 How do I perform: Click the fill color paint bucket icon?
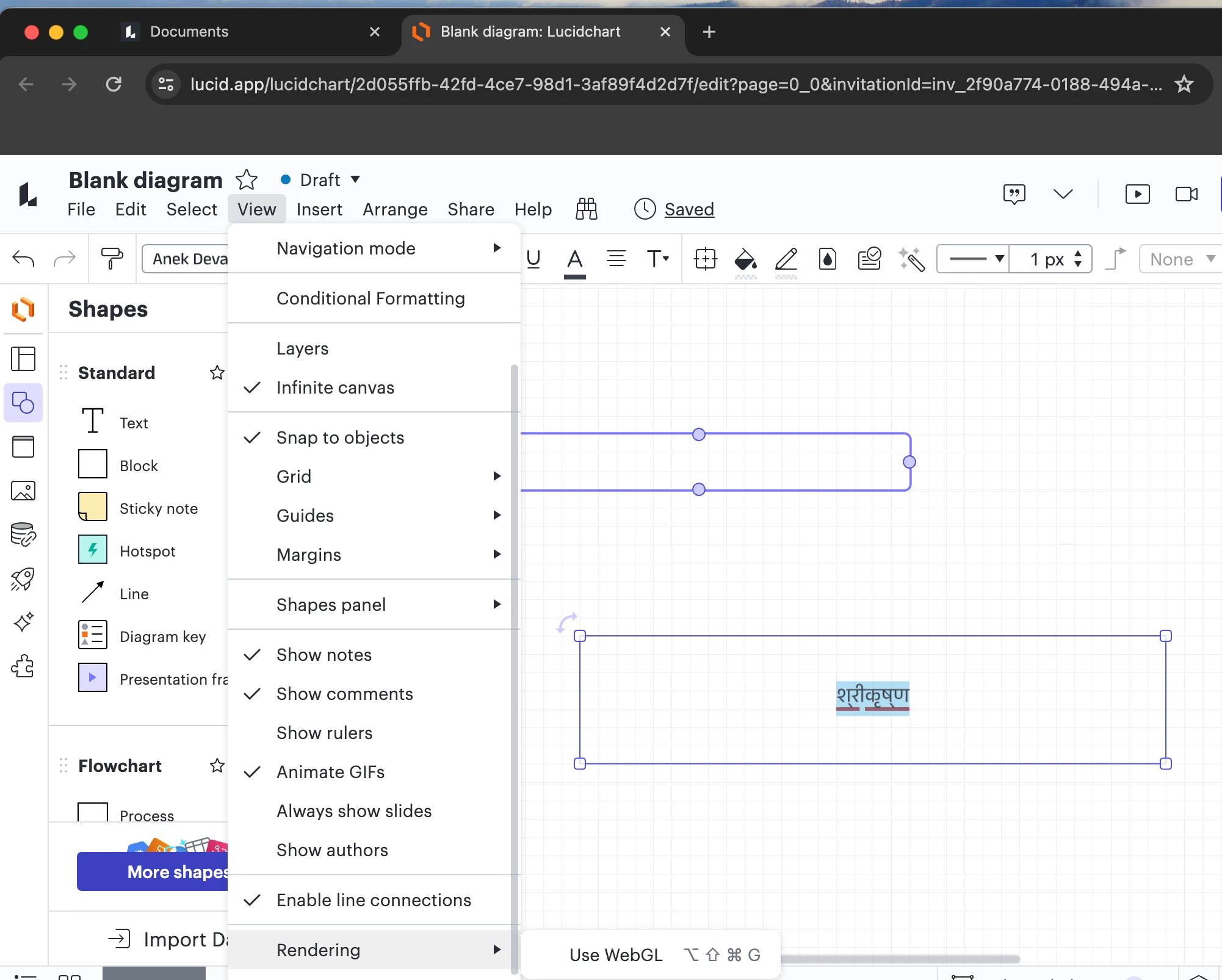point(745,259)
